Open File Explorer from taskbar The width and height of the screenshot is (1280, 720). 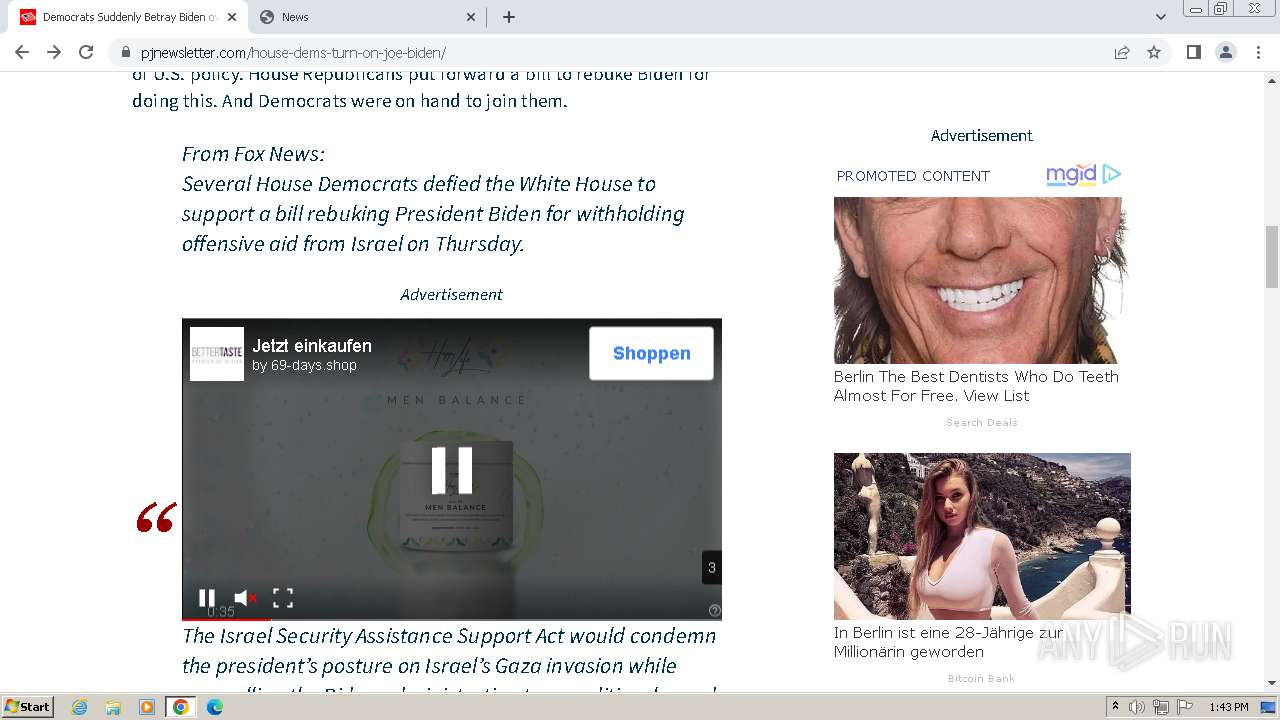pos(113,707)
